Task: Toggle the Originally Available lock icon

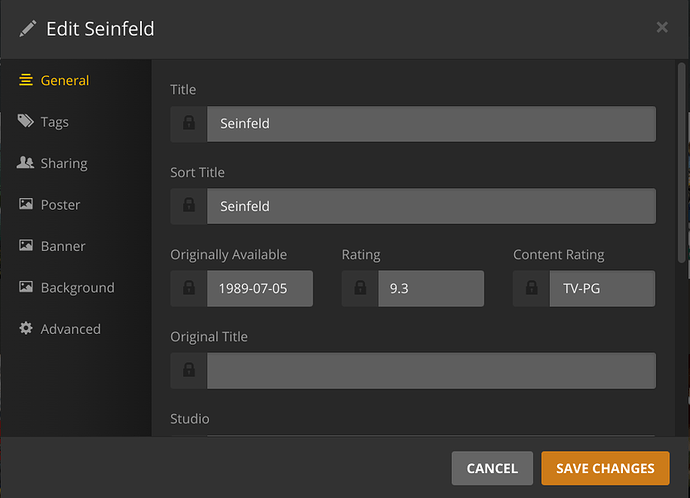Action: 189,289
